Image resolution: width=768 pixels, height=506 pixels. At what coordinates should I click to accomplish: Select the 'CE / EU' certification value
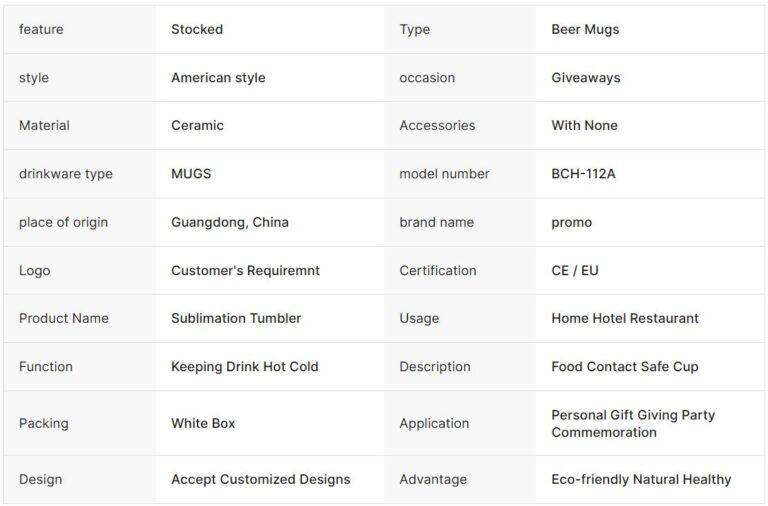point(575,270)
